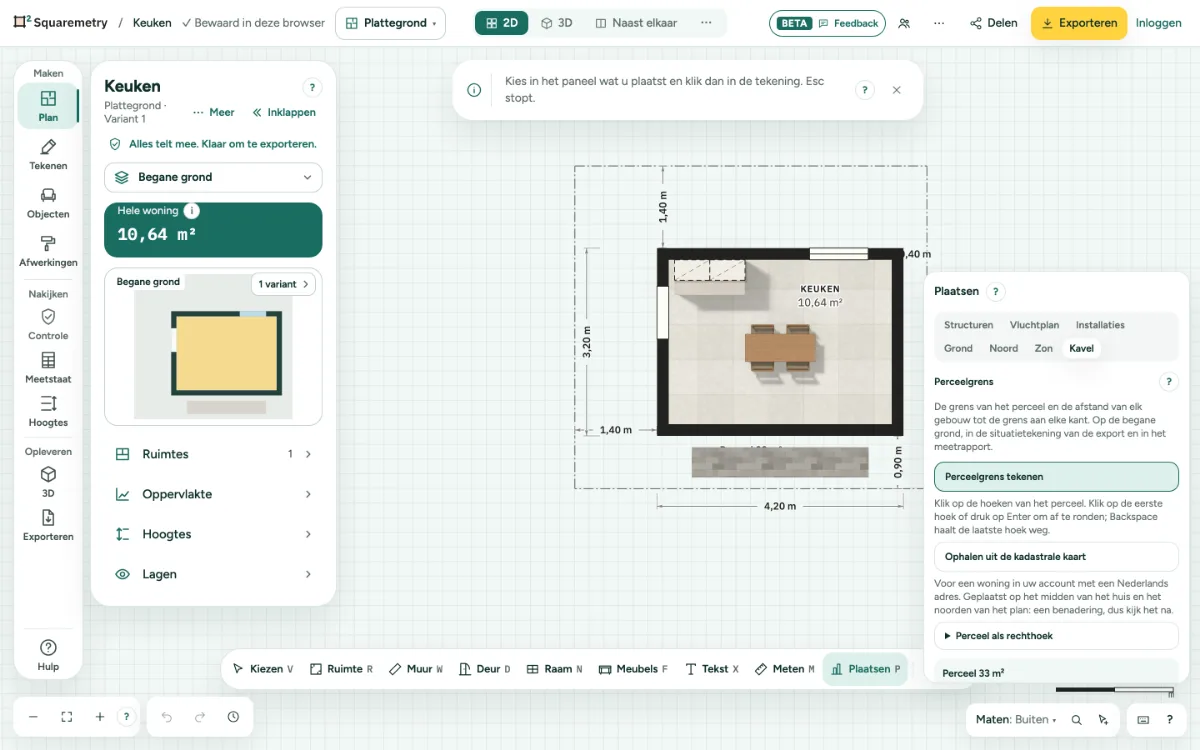Image resolution: width=1200 pixels, height=750 pixels.
Task: Open the Controle check panel
Action: point(48,324)
